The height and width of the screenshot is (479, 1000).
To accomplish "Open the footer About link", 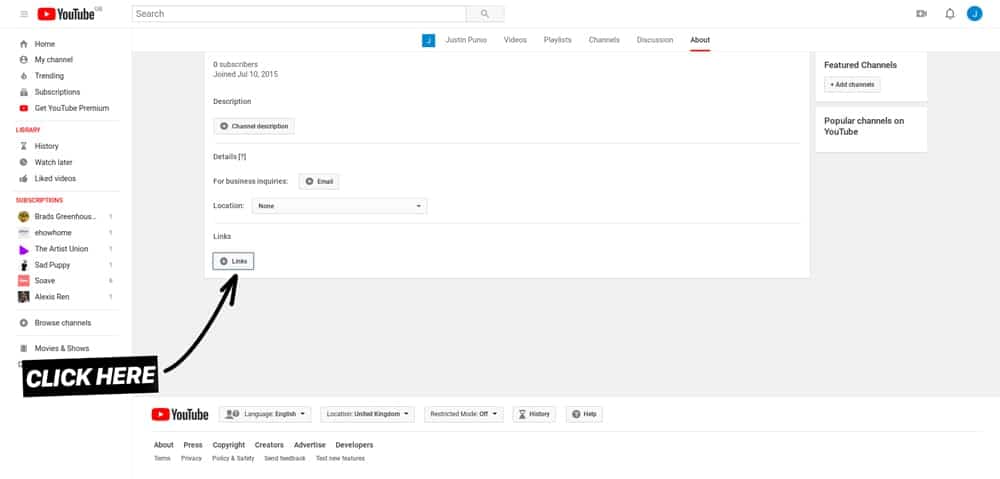I will pyautogui.click(x=163, y=445).
